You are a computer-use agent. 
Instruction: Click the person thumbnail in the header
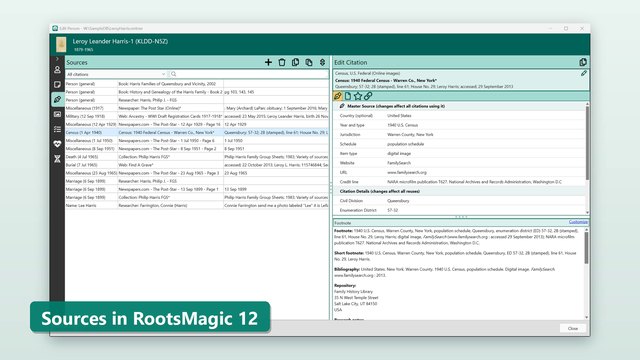pos(61,44)
